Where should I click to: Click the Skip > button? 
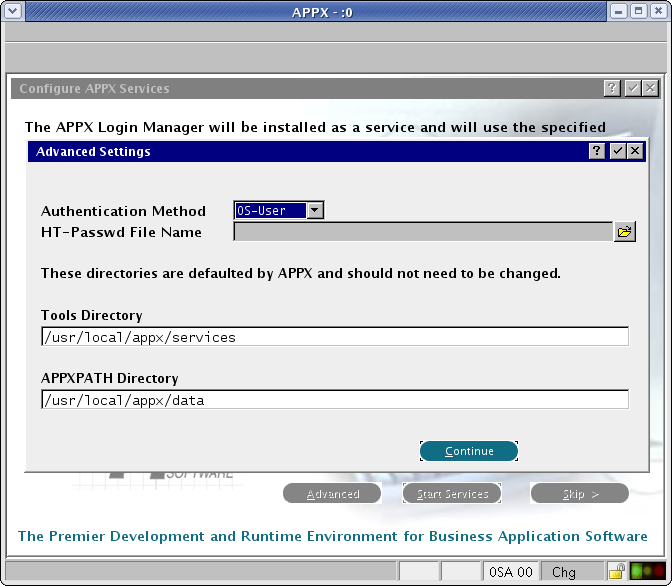[580, 494]
